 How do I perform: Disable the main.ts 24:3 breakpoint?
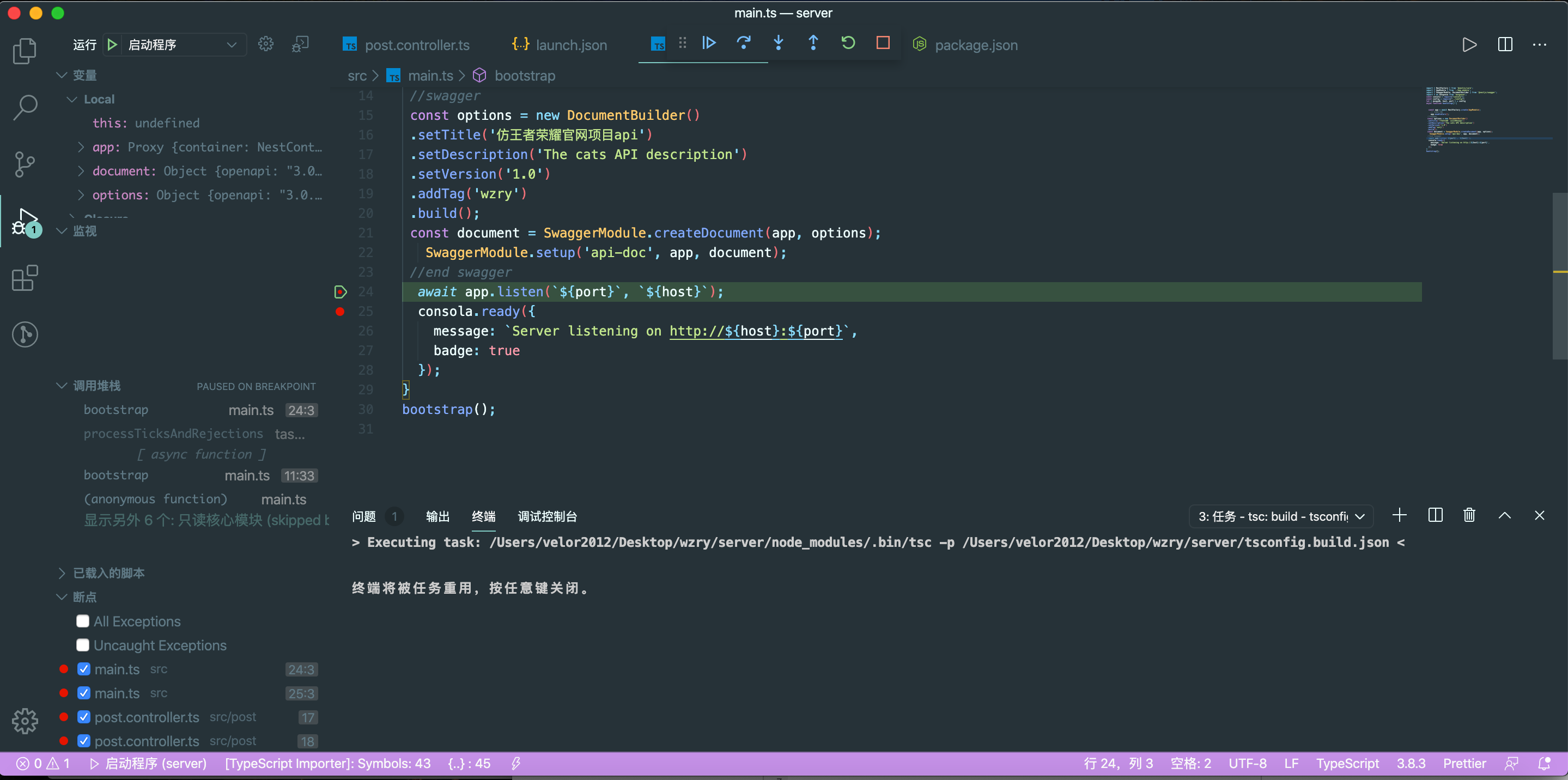click(x=84, y=669)
